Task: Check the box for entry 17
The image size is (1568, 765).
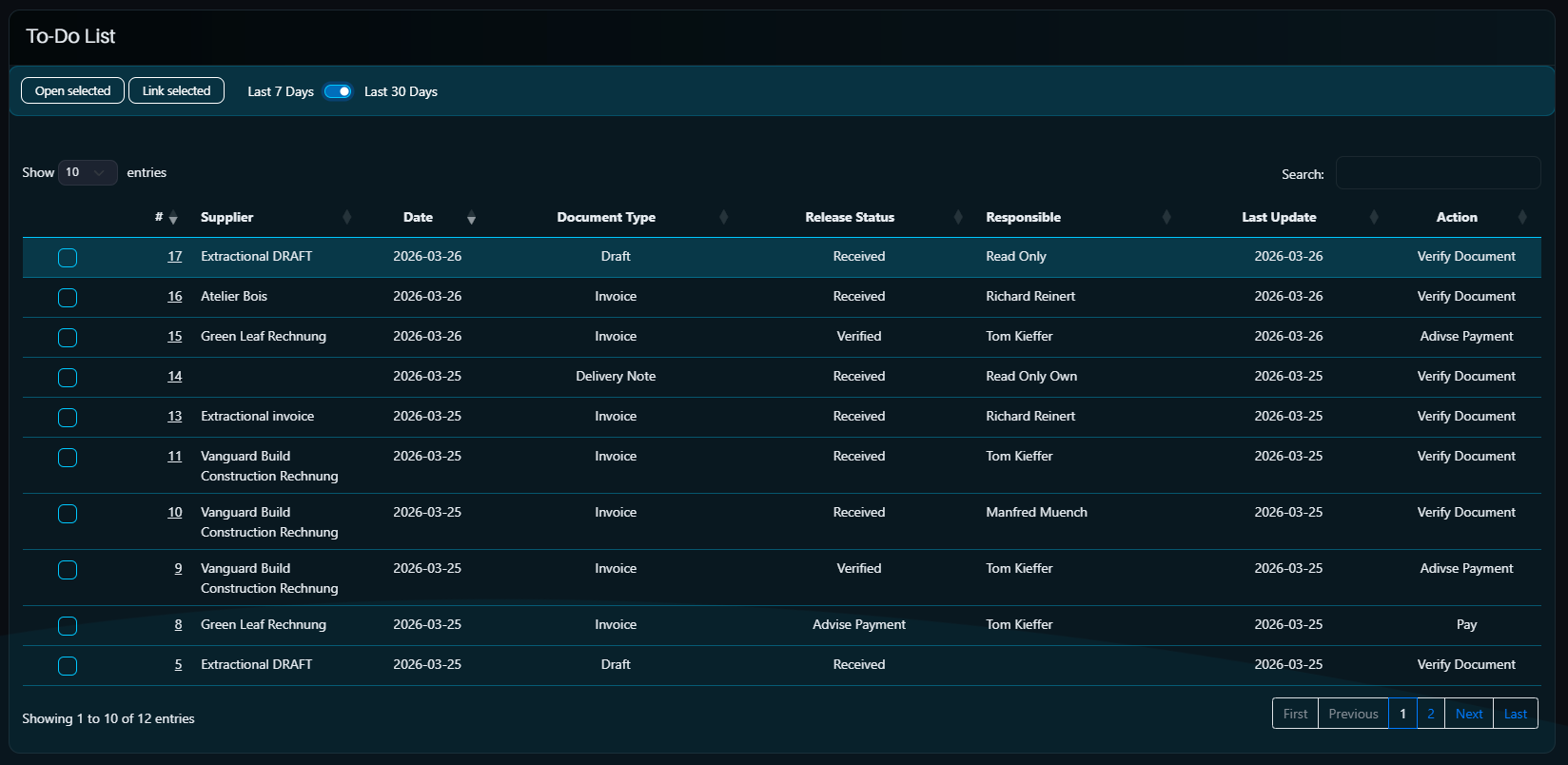Action: 68,258
